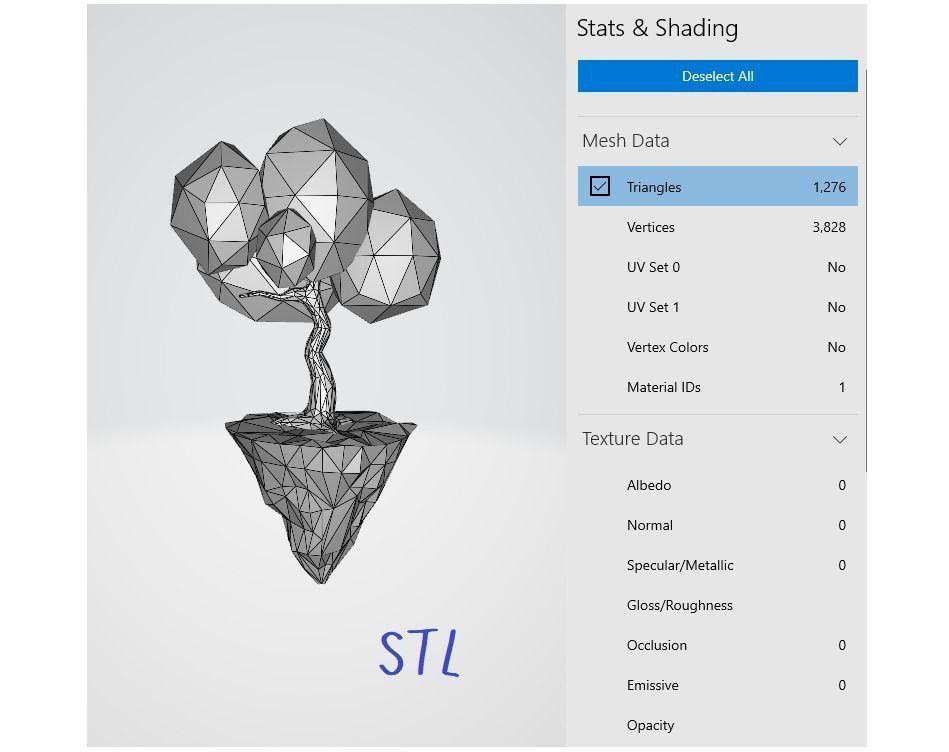The image size is (949, 752).
Task: Click the handwritten STL annotation
Action: click(420, 652)
